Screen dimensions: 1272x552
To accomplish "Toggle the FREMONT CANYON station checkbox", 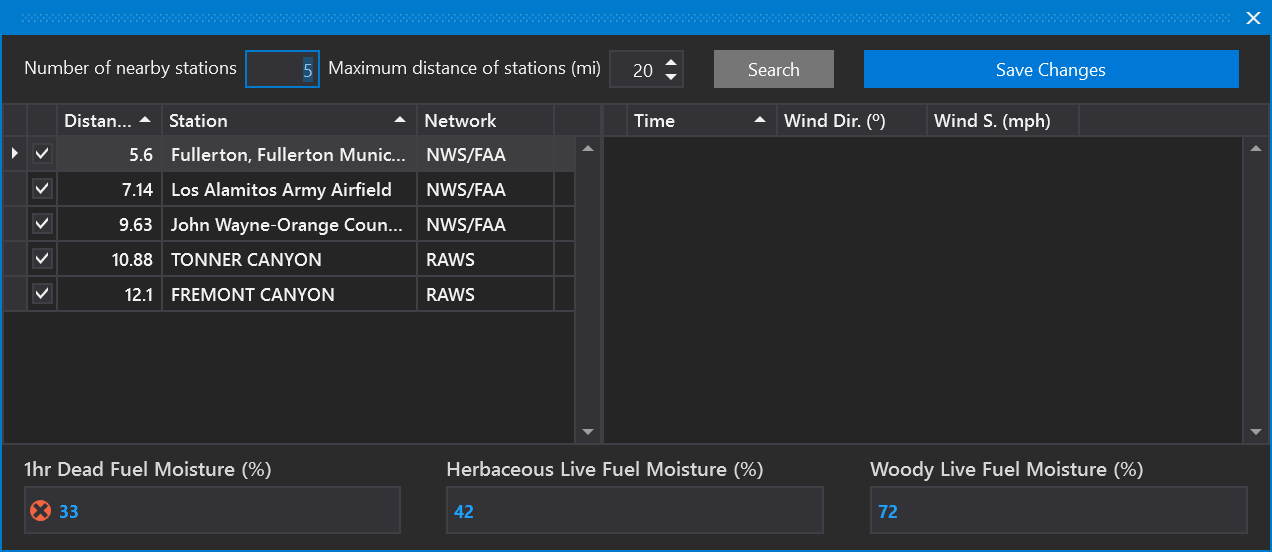I will point(42,294).
